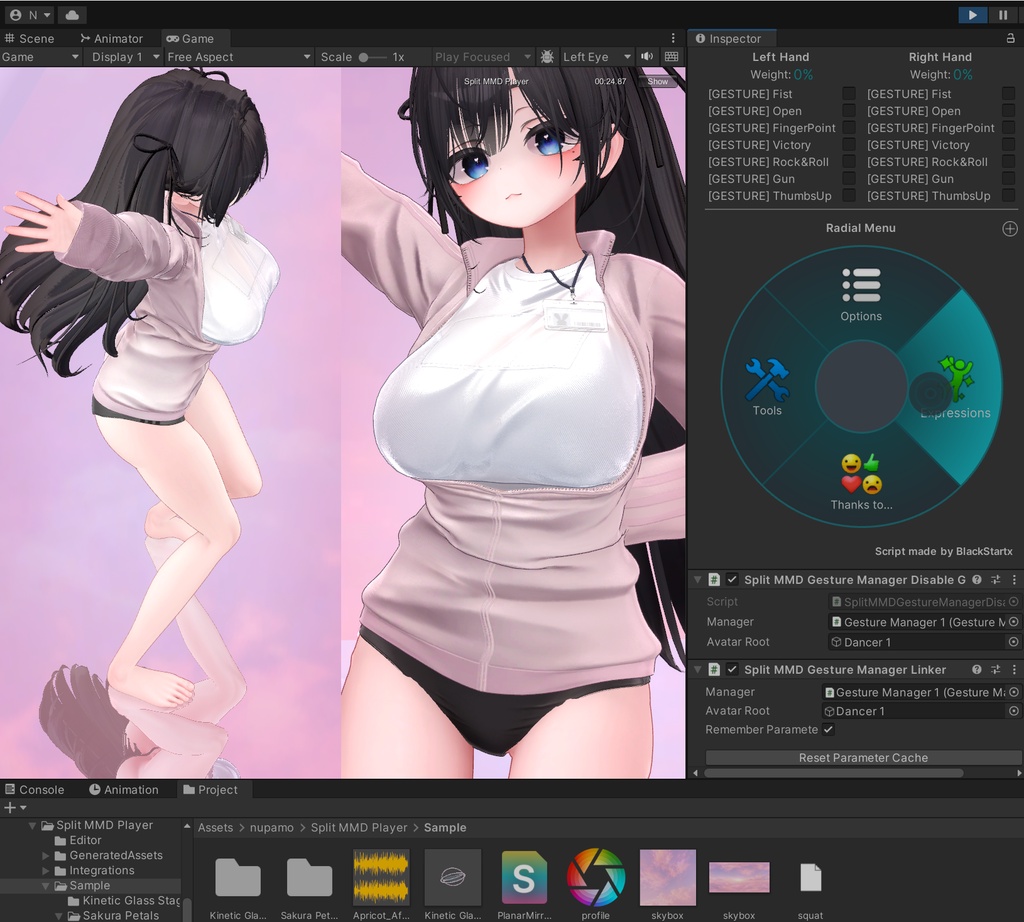Click nupamo in the breadcrumb path

pyautogui.click(x=272, y=827)
